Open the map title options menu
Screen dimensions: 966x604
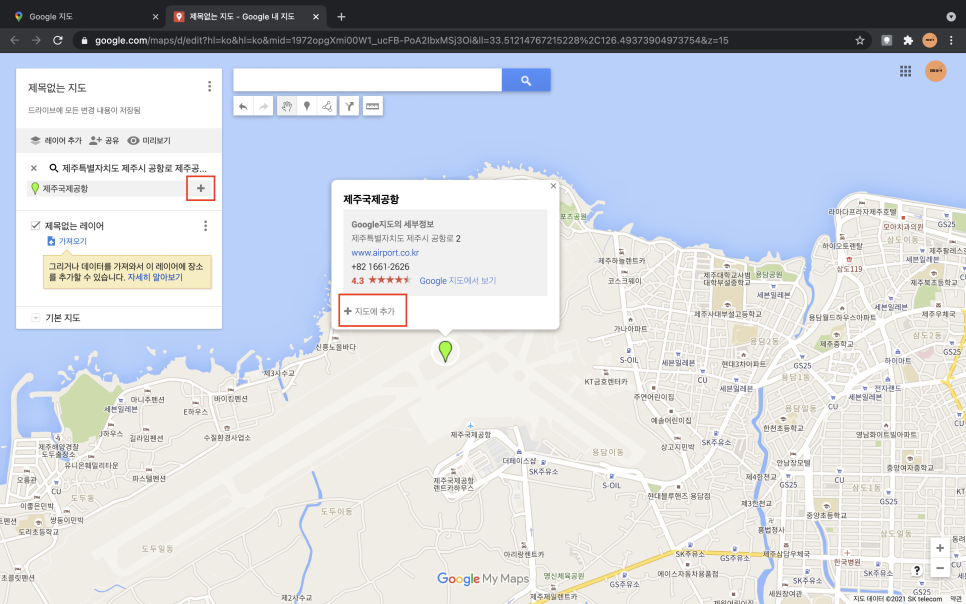pyautogui.click(x=209, y=86)
